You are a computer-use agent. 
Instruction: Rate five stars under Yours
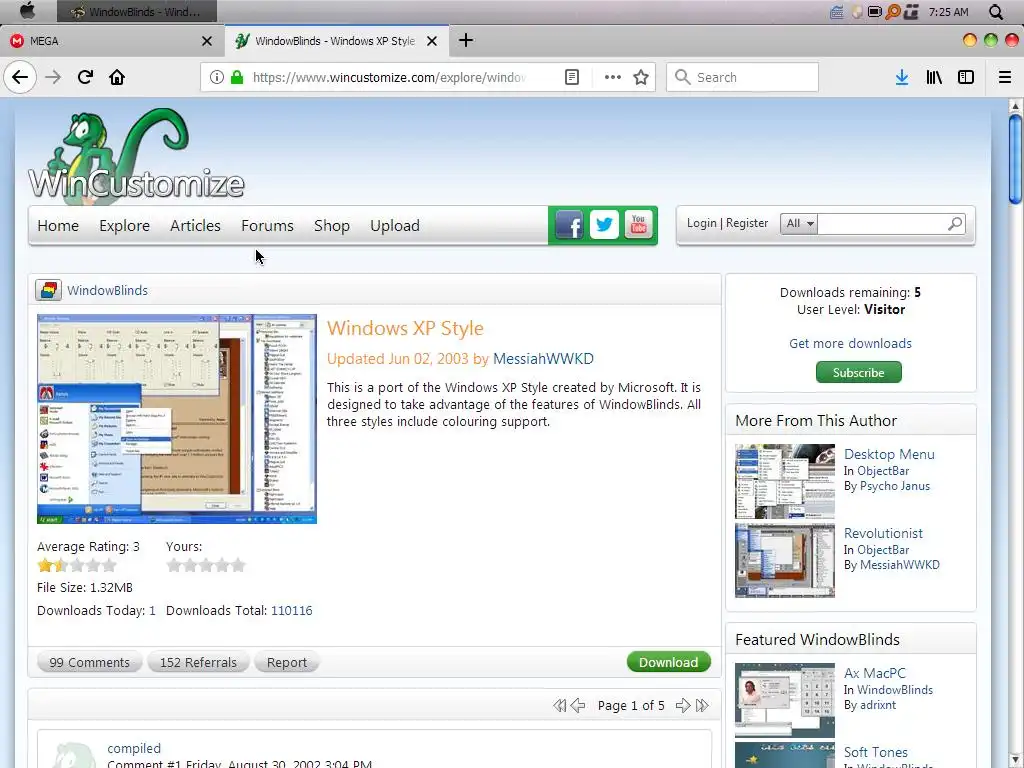point(238,565)
